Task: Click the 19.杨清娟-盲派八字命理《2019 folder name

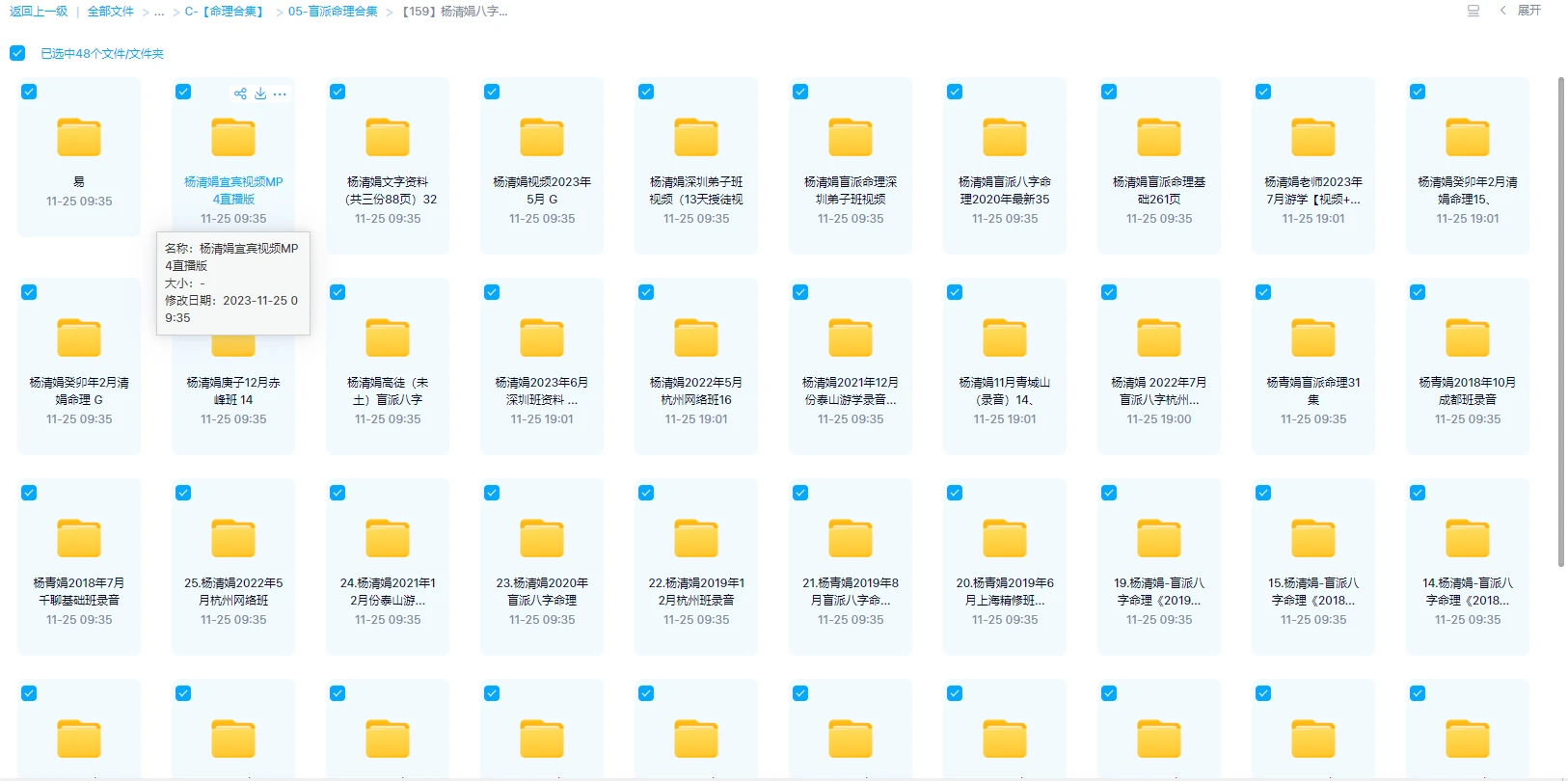Action: [1159, 591]
